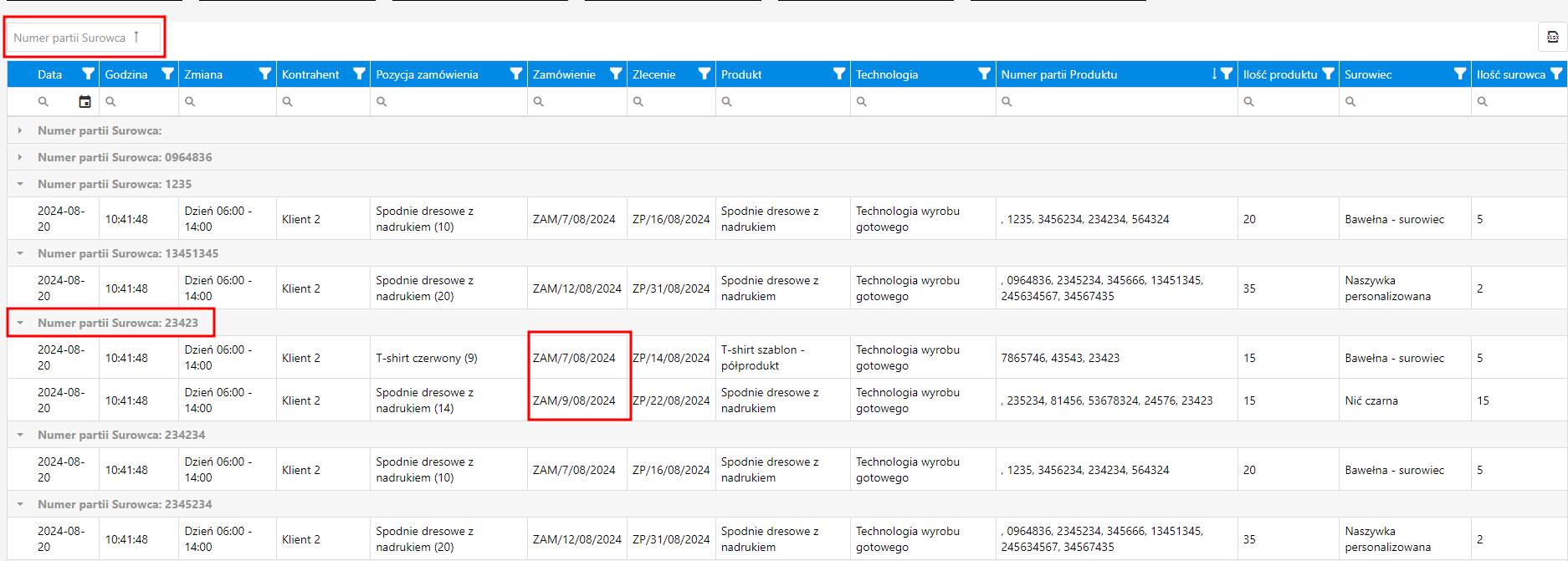Open filter for Zamówienie column
This screenshot has height=561, width=1568.
616,74
